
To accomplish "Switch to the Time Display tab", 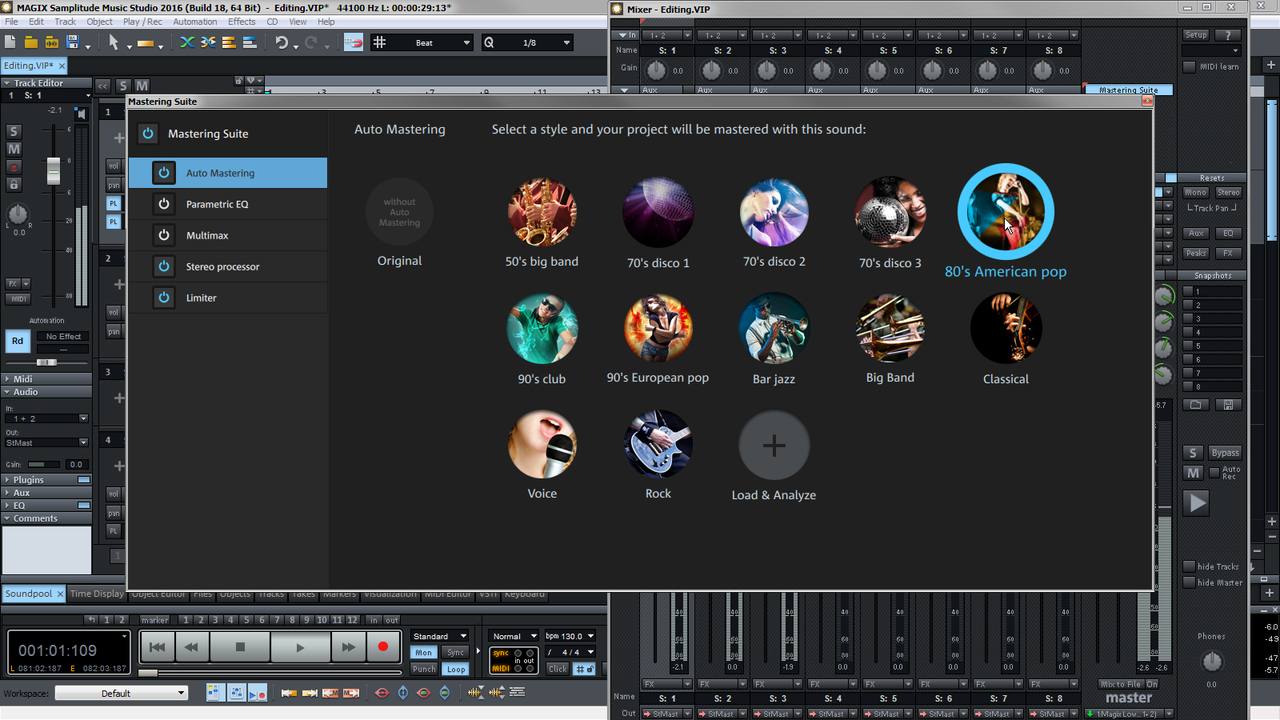I will coord(97,593).
